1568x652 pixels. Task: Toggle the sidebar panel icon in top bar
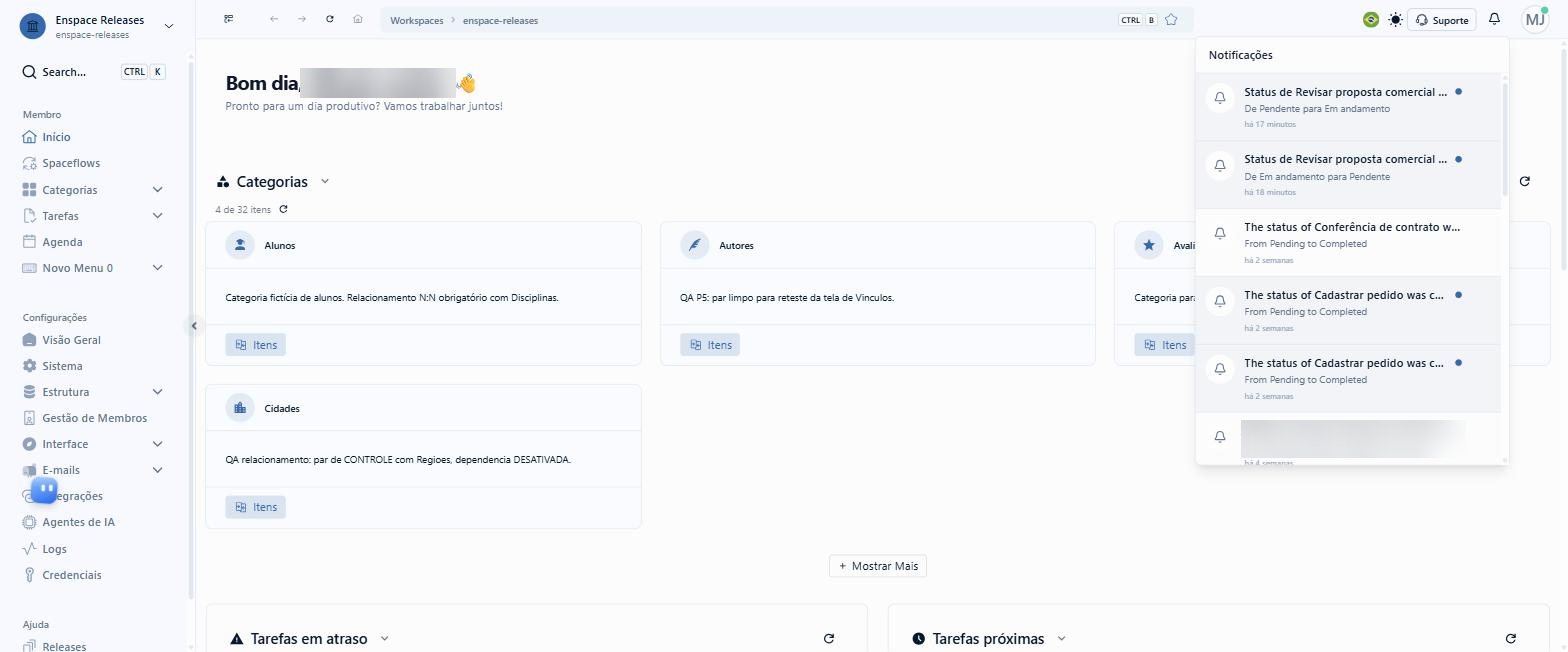tap(229, 19)
